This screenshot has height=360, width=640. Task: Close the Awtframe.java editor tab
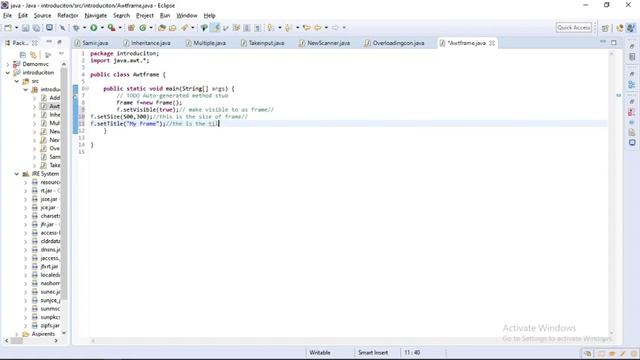click(x=492, y=43)
